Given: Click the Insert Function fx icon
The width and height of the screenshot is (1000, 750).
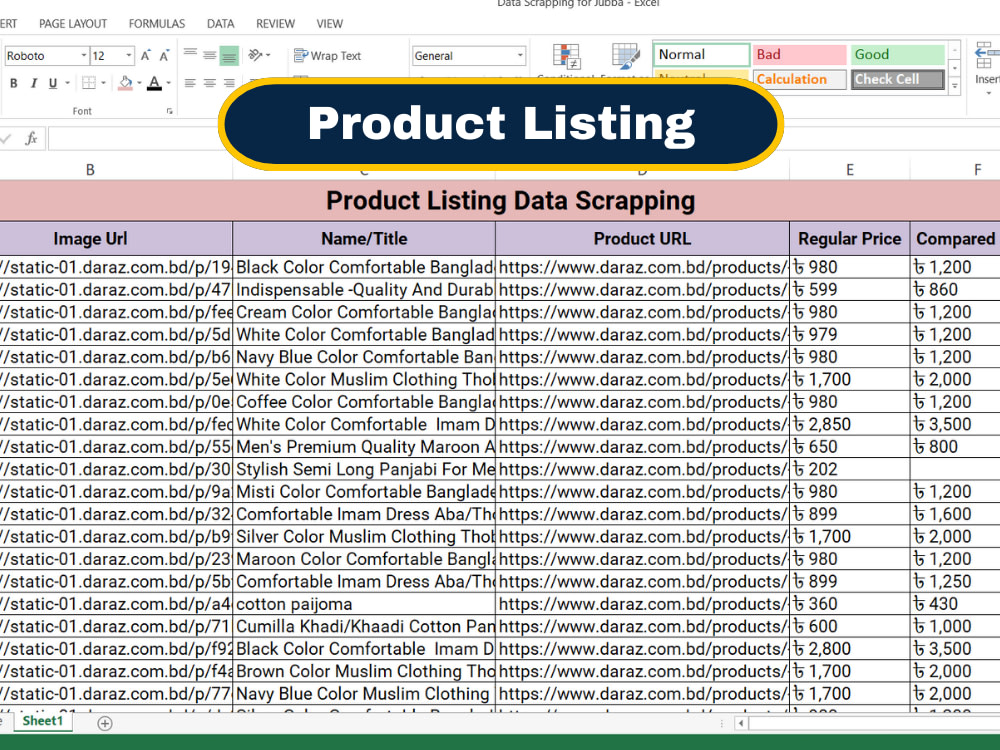Looking at the screenshot, I should tap(31, 138).
